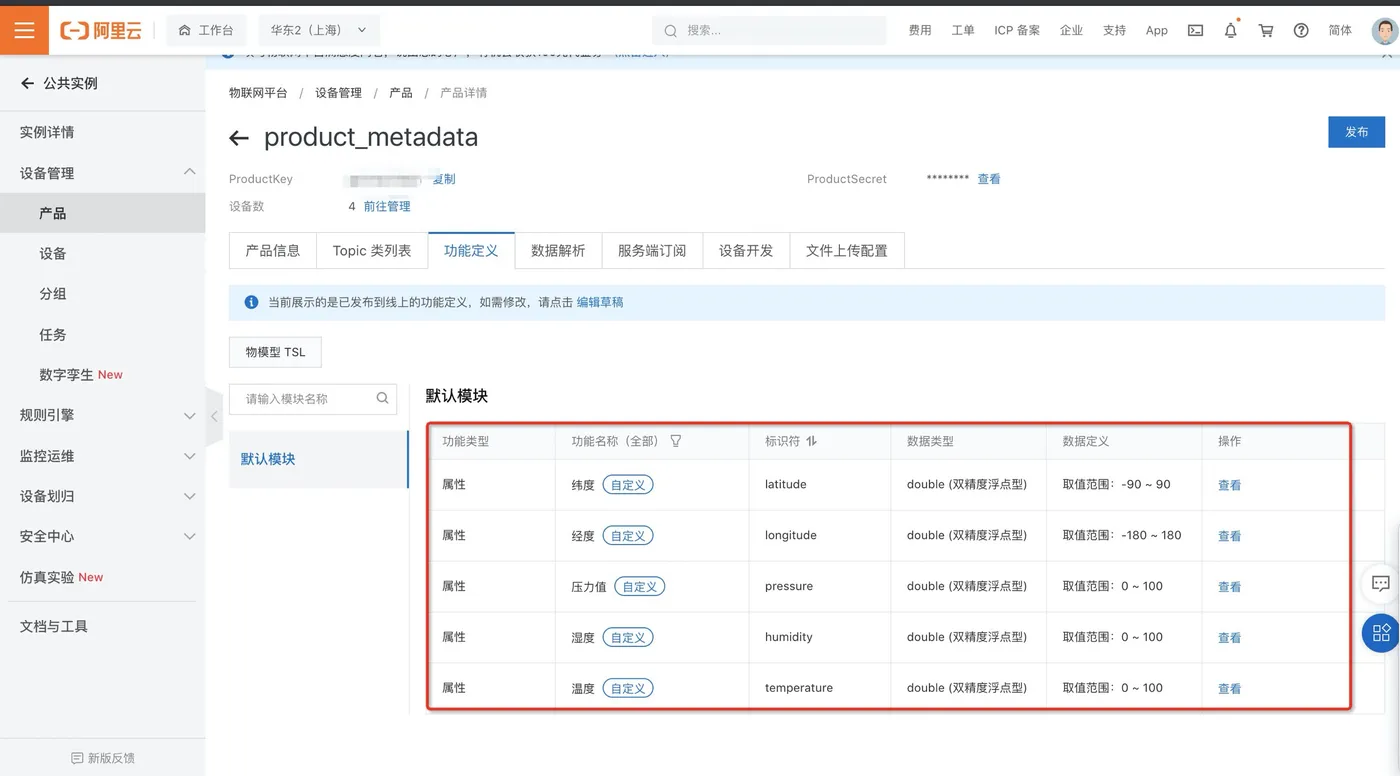View the pressure property details
The height and width of the screenshot is (776, 1400).
click(1229, 587)
